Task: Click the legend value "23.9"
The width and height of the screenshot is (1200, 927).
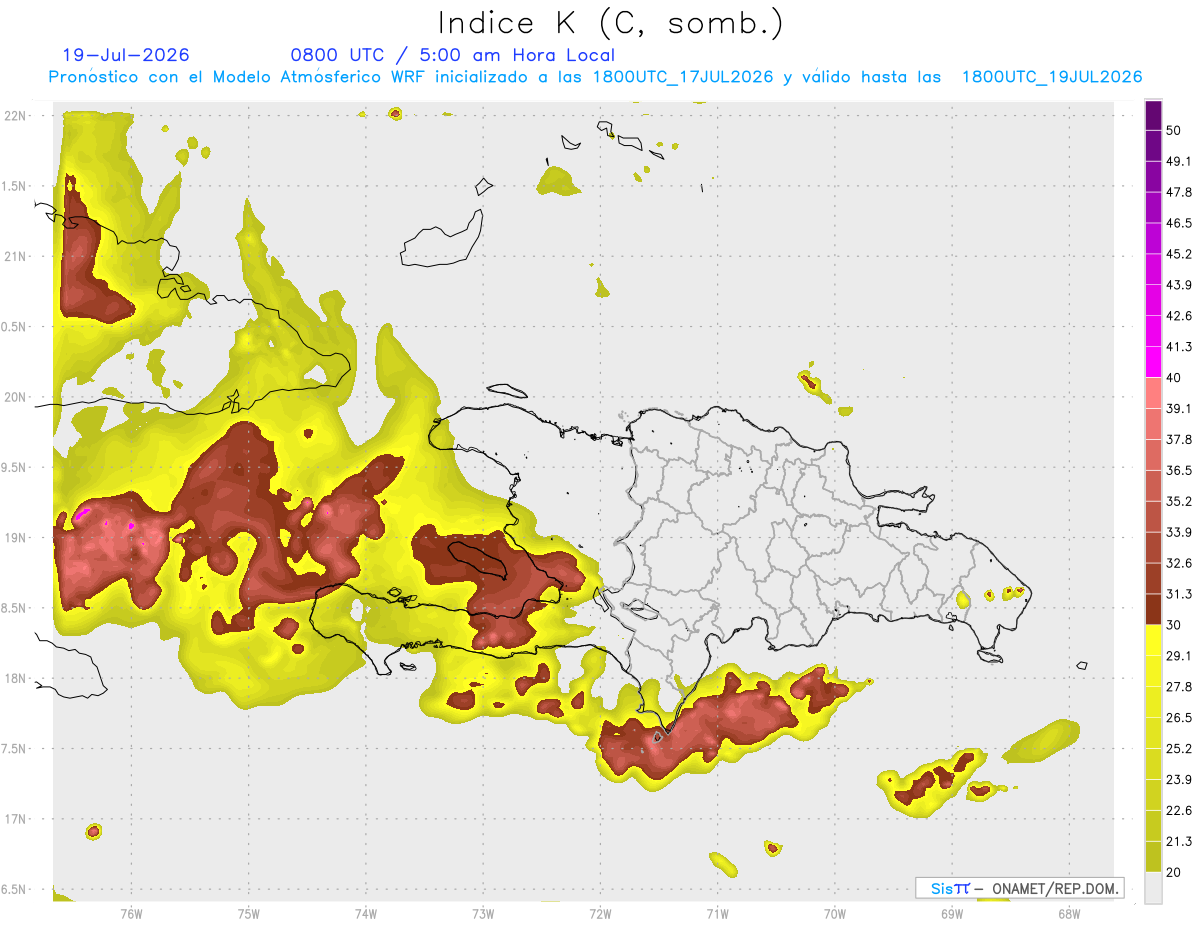Action: [1180, 780]
